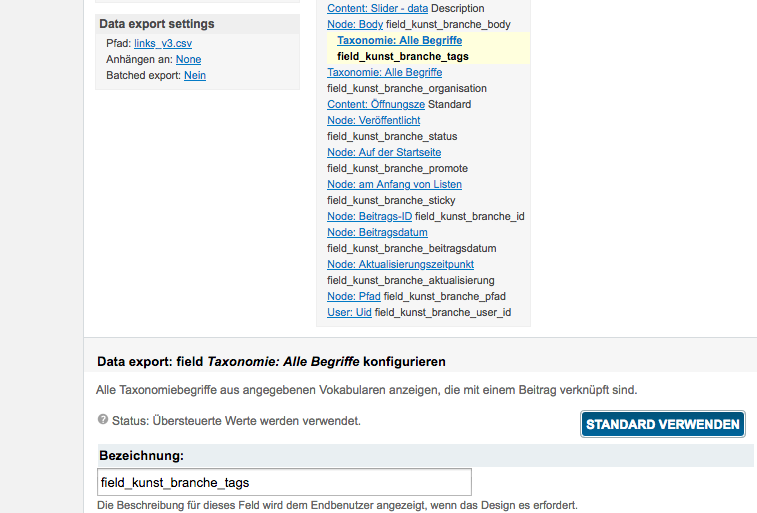Screen dimensions: 757x513
Task: Click the User: Uid field link
Action: [349, 312]
